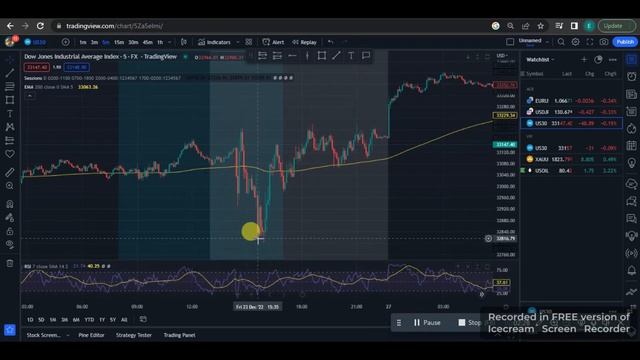Select the 15m timeframe

click(x=119, y=42)
